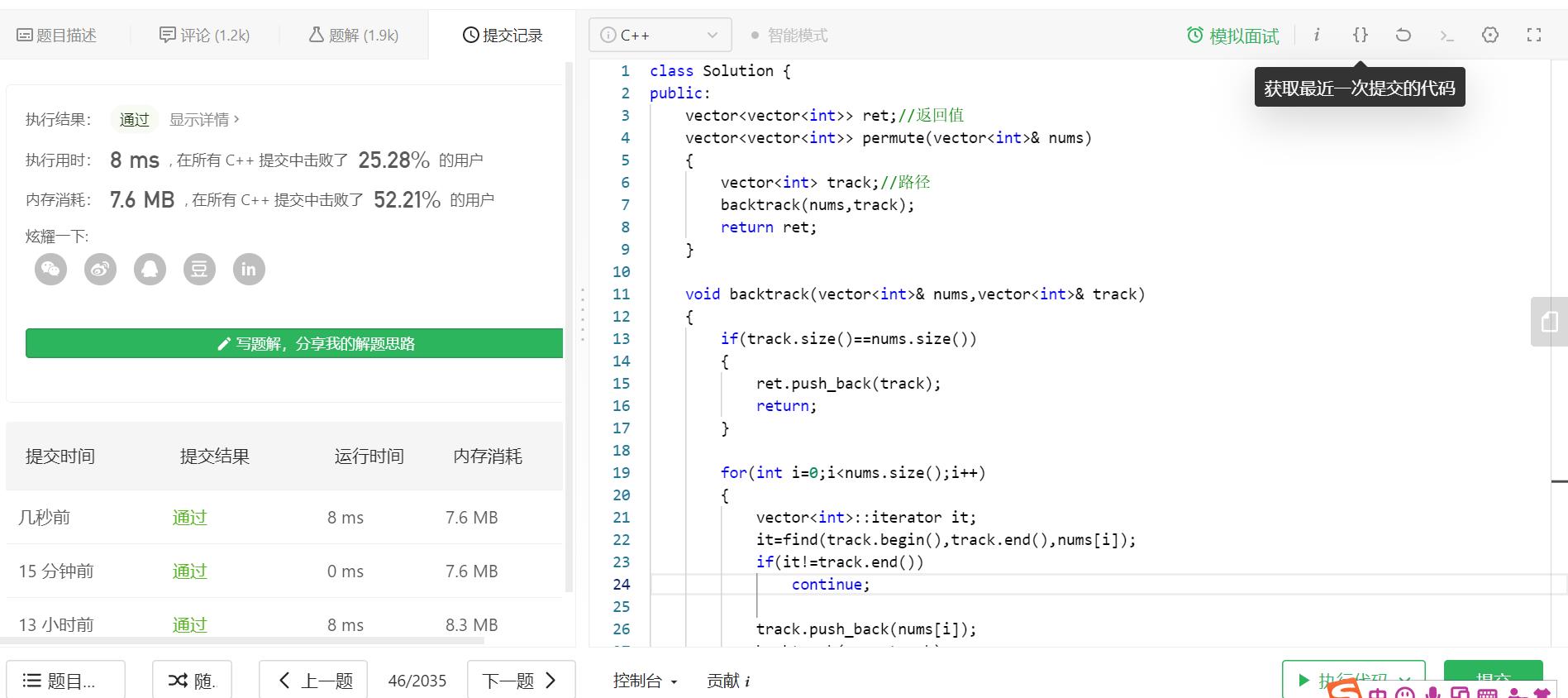Click the panel divider drag handle

(x=583, y=314)
